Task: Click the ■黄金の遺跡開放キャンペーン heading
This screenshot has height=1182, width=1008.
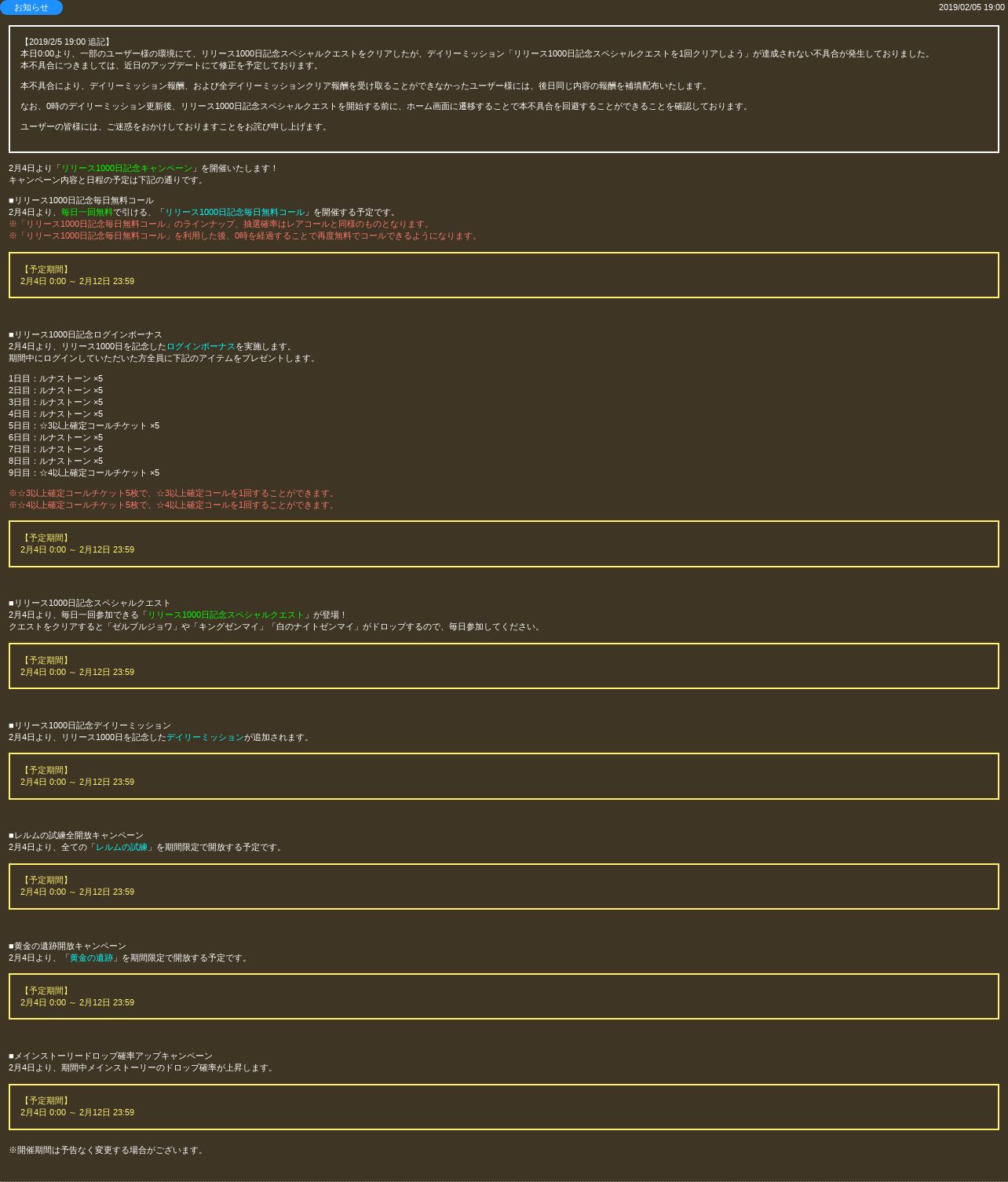Action: [68, 946]
